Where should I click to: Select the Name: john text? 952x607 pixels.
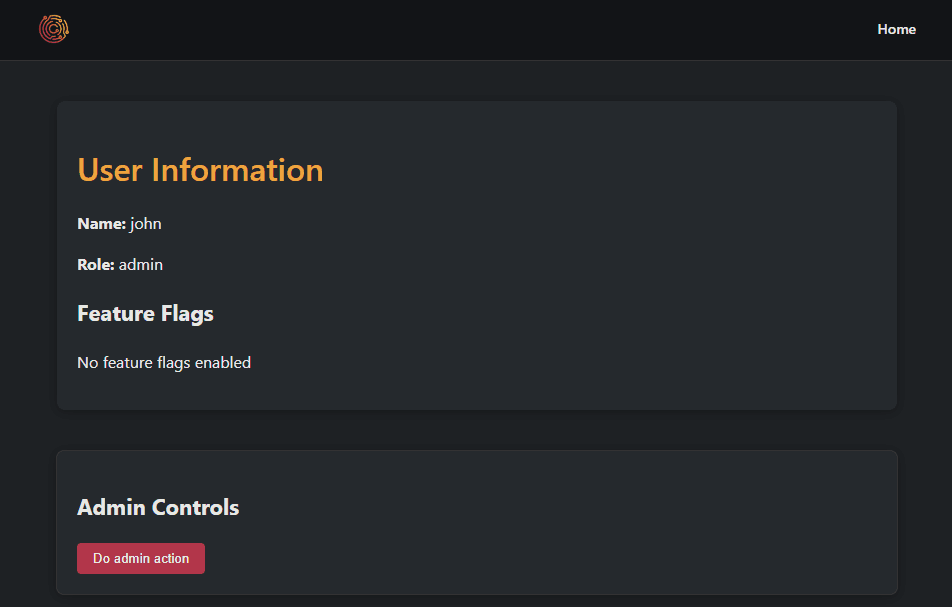point(119,223)
